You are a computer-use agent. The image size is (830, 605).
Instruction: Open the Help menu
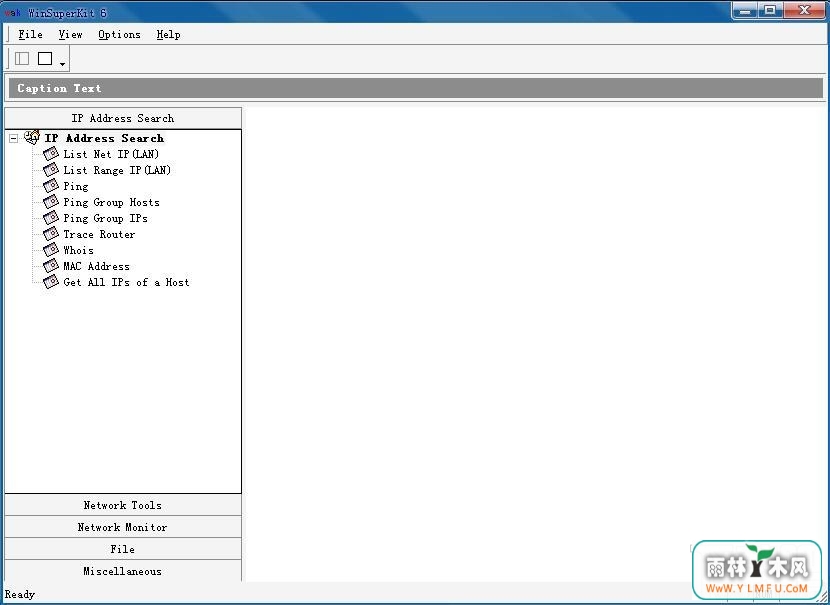(x=168, y=34)
